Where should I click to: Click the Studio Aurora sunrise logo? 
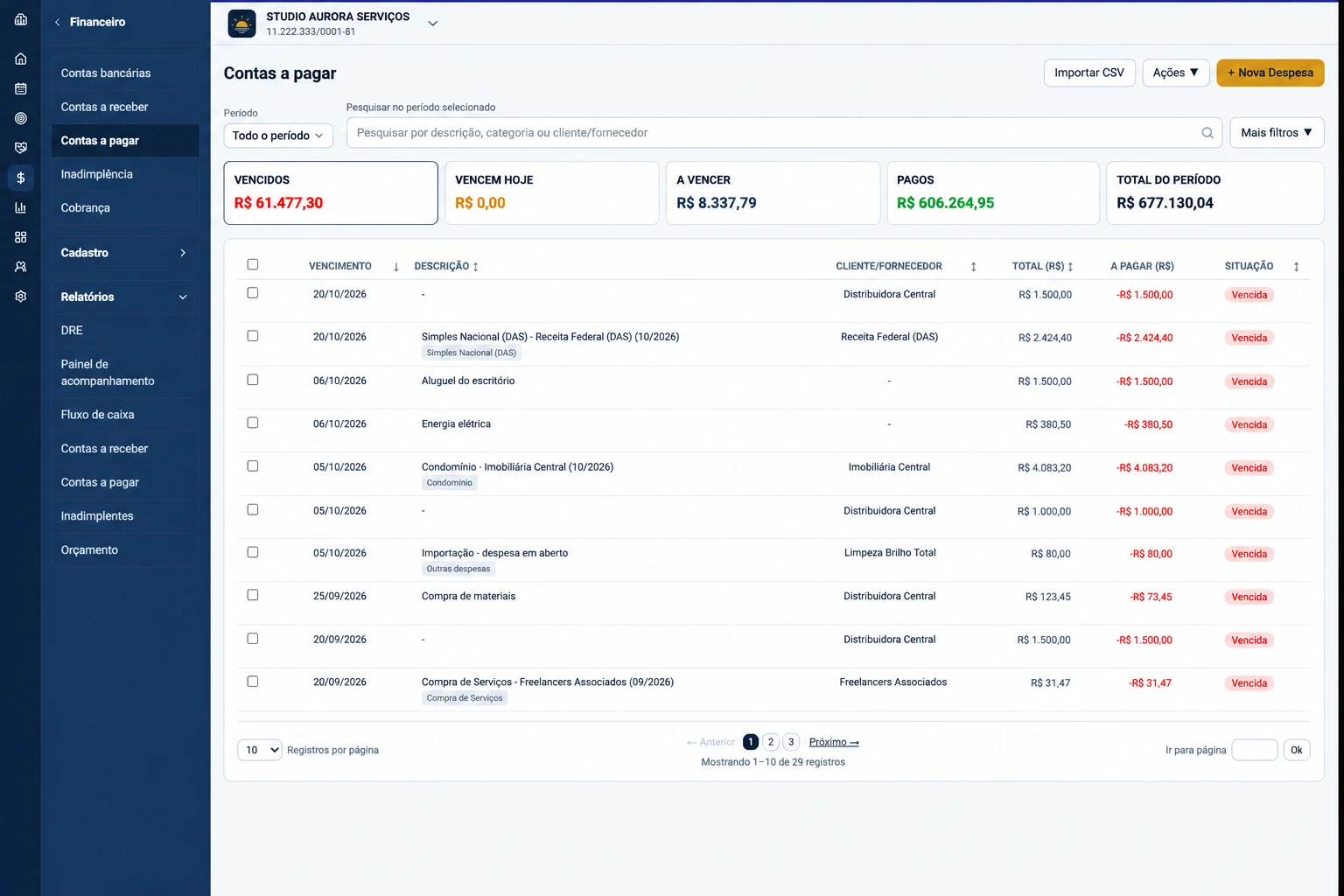(241, 24)
